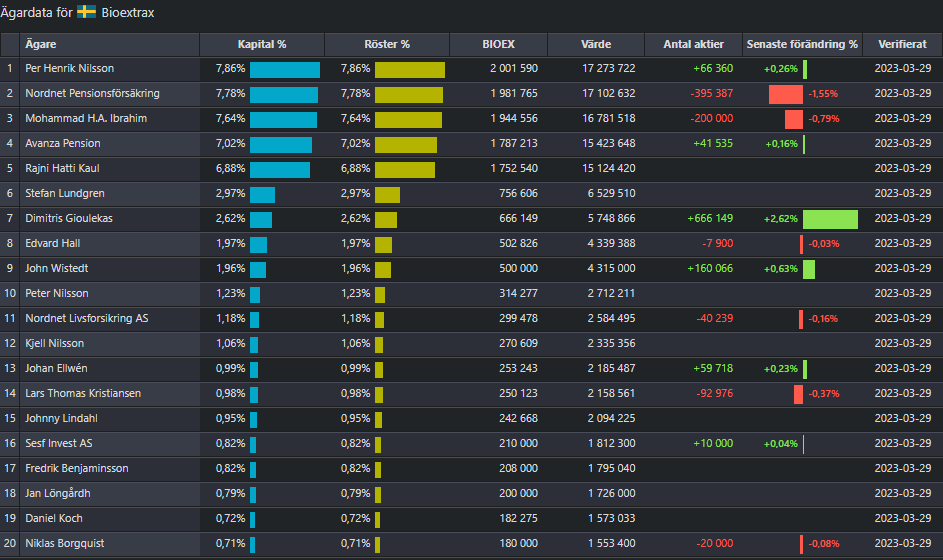The image size is (943, 560).
Task: Click the value 15 124 420
Action: coord(609,168)
